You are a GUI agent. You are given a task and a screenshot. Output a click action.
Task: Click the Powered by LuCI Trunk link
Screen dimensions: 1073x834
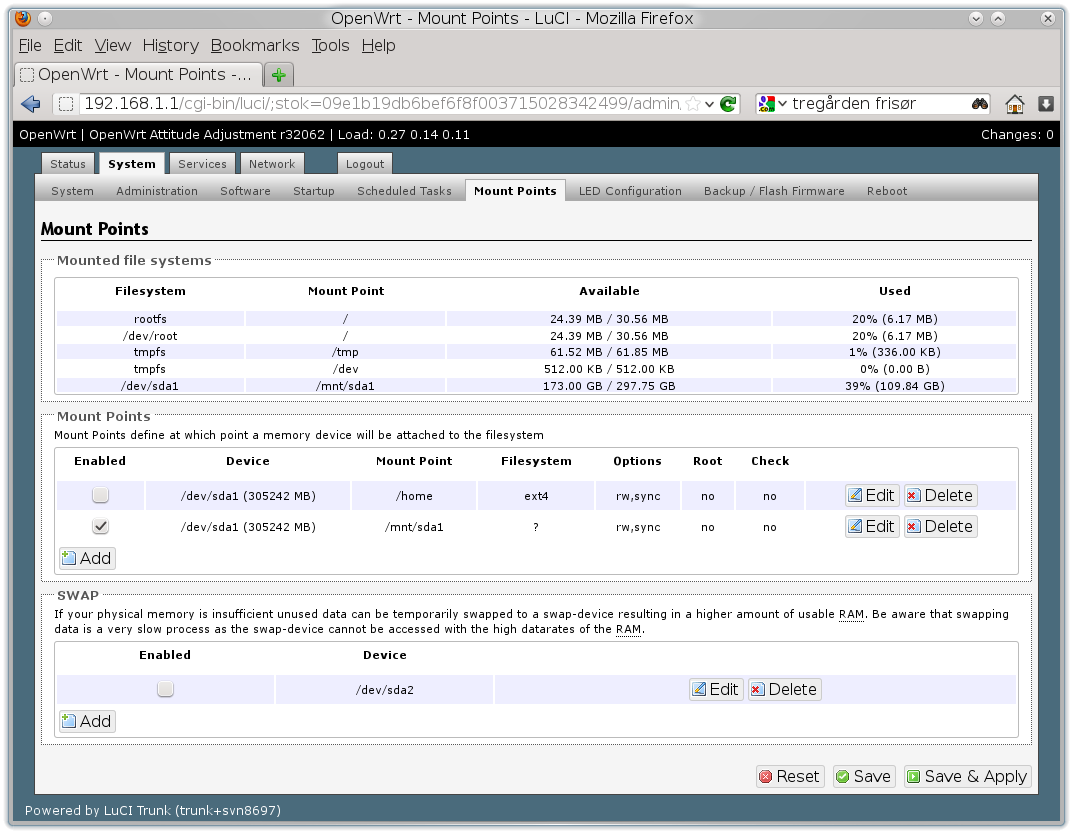pyautogui.click(x=153, y=811)
